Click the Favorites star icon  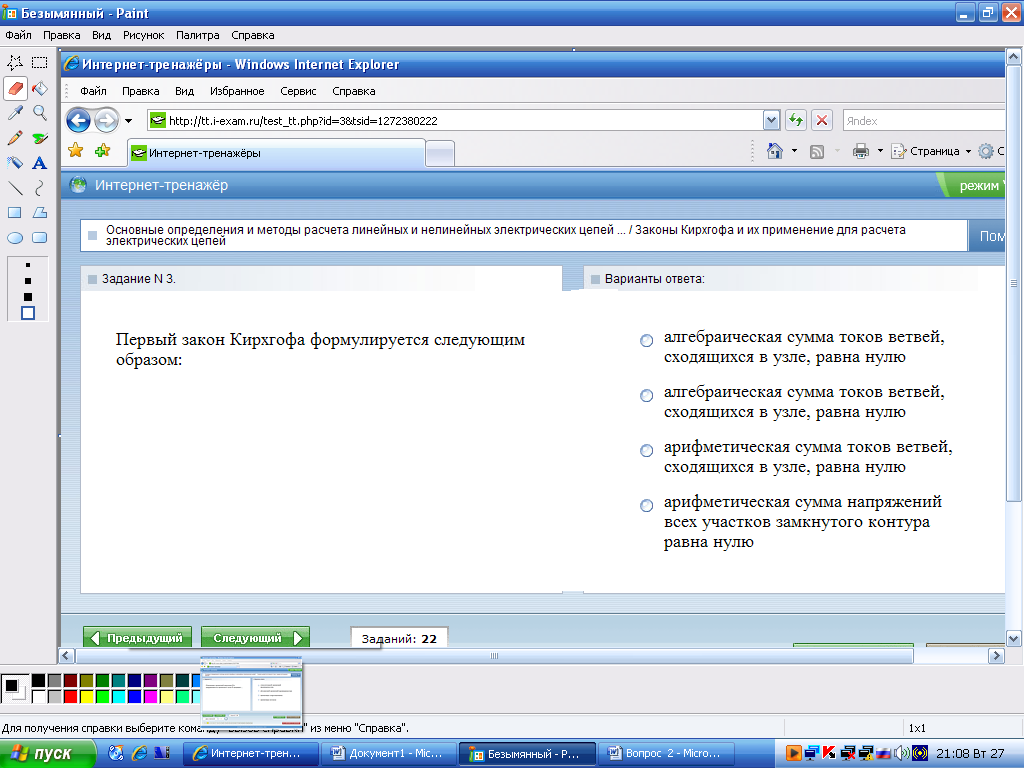76,151
